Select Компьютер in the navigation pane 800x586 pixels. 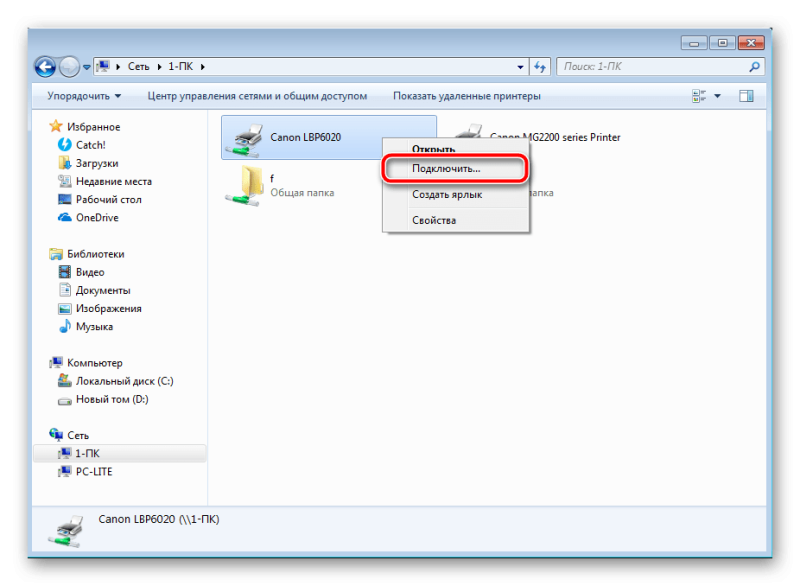coord(95,363)
